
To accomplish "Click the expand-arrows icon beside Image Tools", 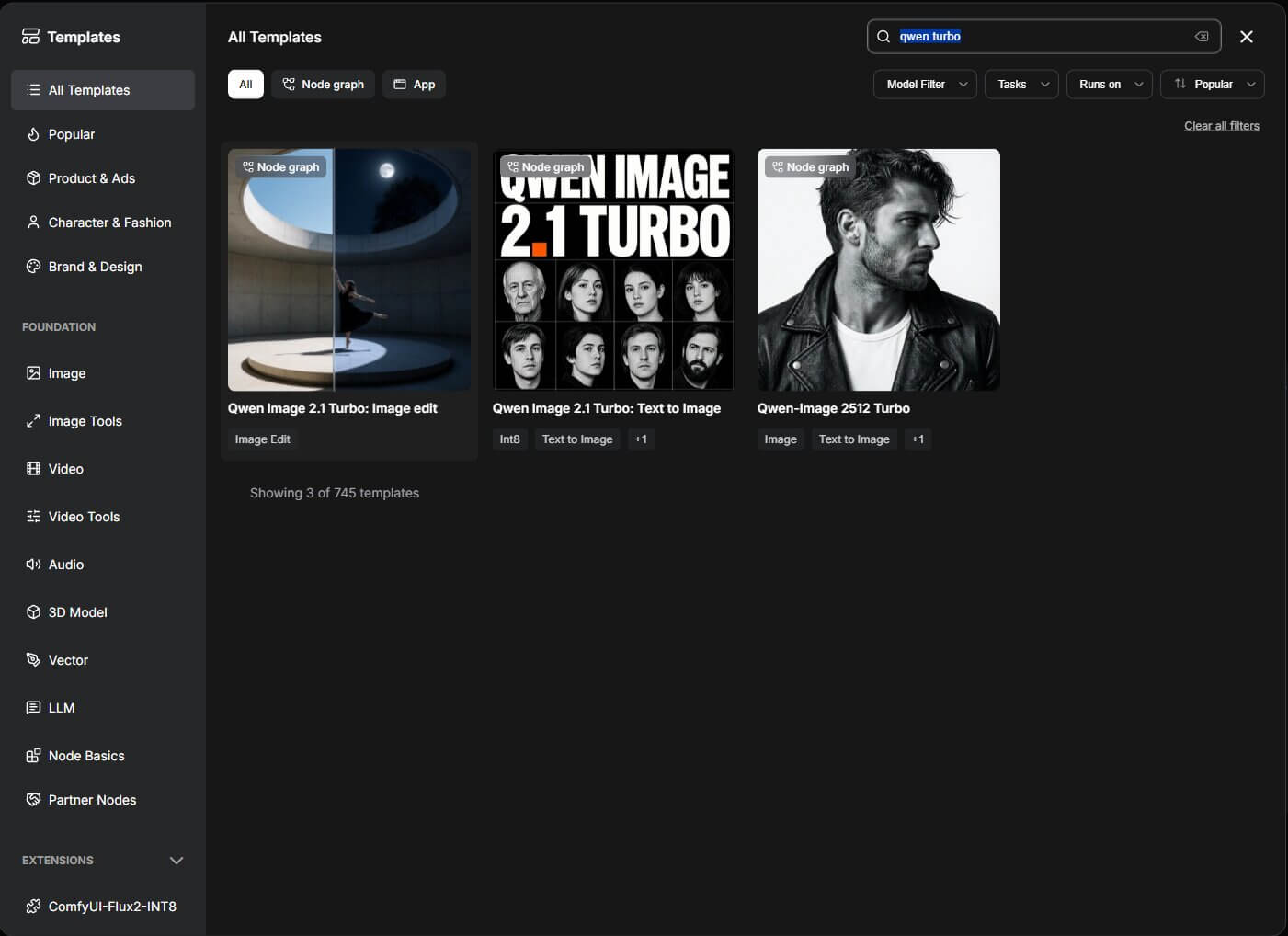I will [x=33, y=421].
